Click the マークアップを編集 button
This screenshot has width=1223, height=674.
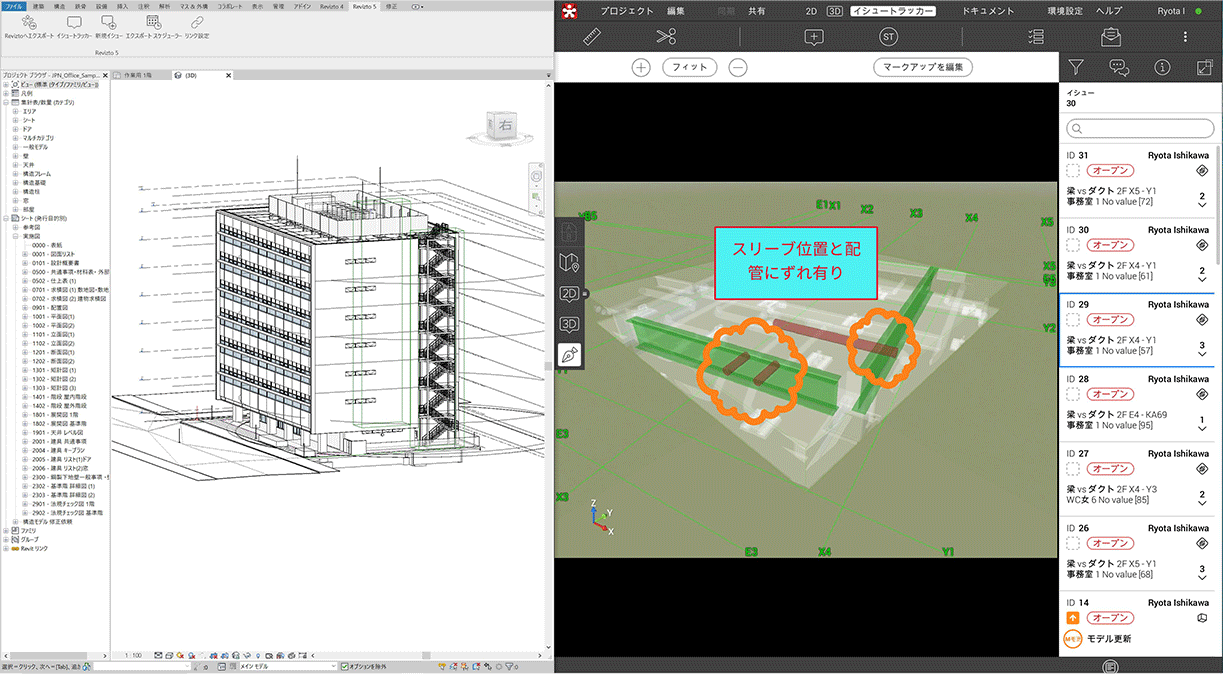click(923, 68)
